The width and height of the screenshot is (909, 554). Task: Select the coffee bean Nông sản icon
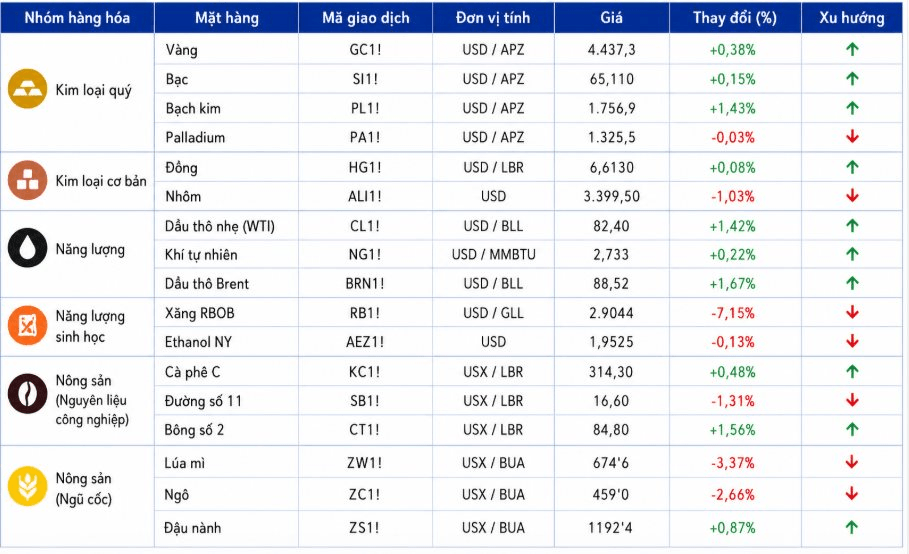coord(27,393)
